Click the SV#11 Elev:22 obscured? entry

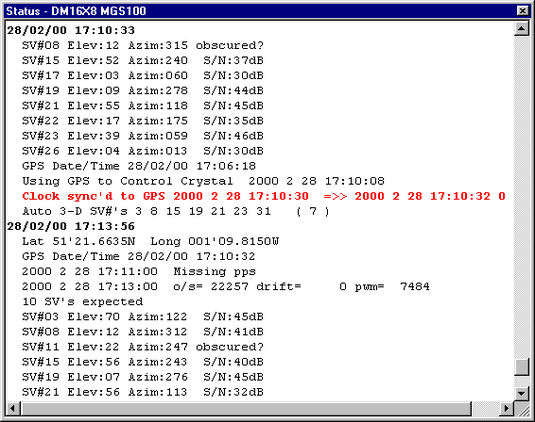[143, 347]
